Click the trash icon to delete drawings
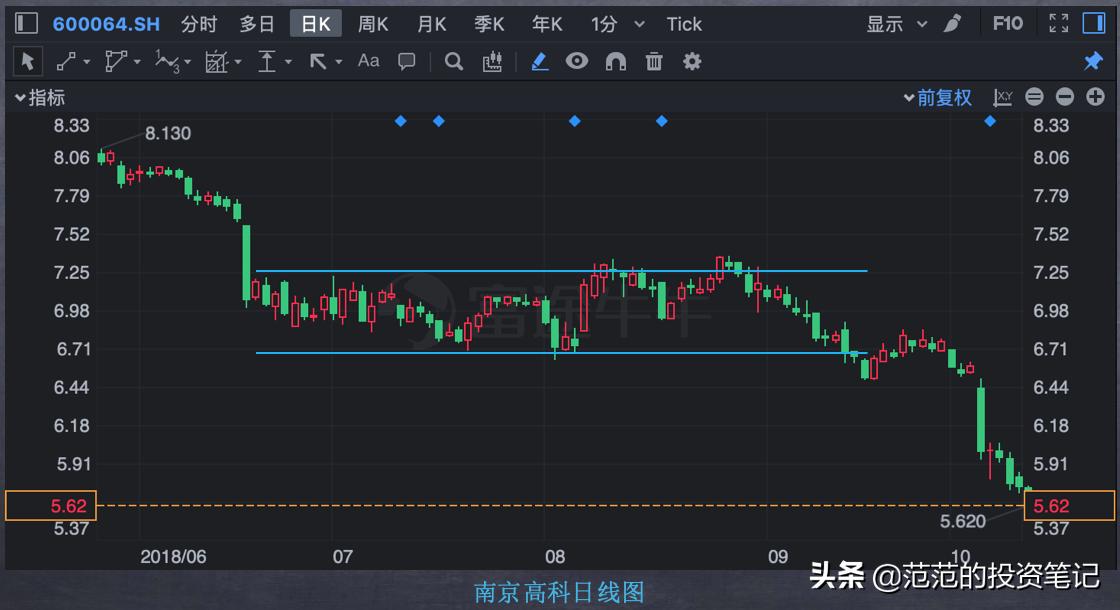The image size is (1120, 610). 653,61
